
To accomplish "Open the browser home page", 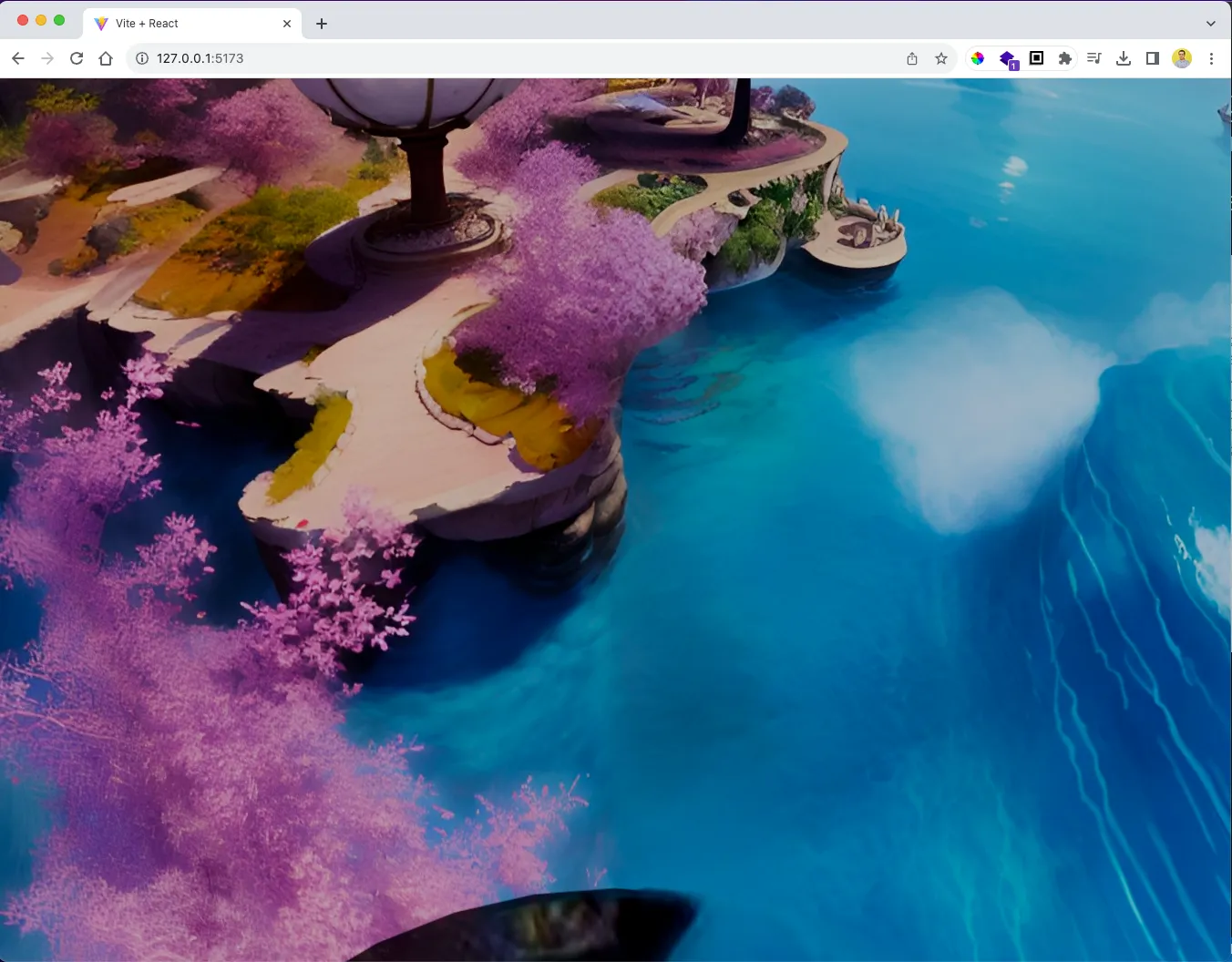I will [x=106, y=58].
